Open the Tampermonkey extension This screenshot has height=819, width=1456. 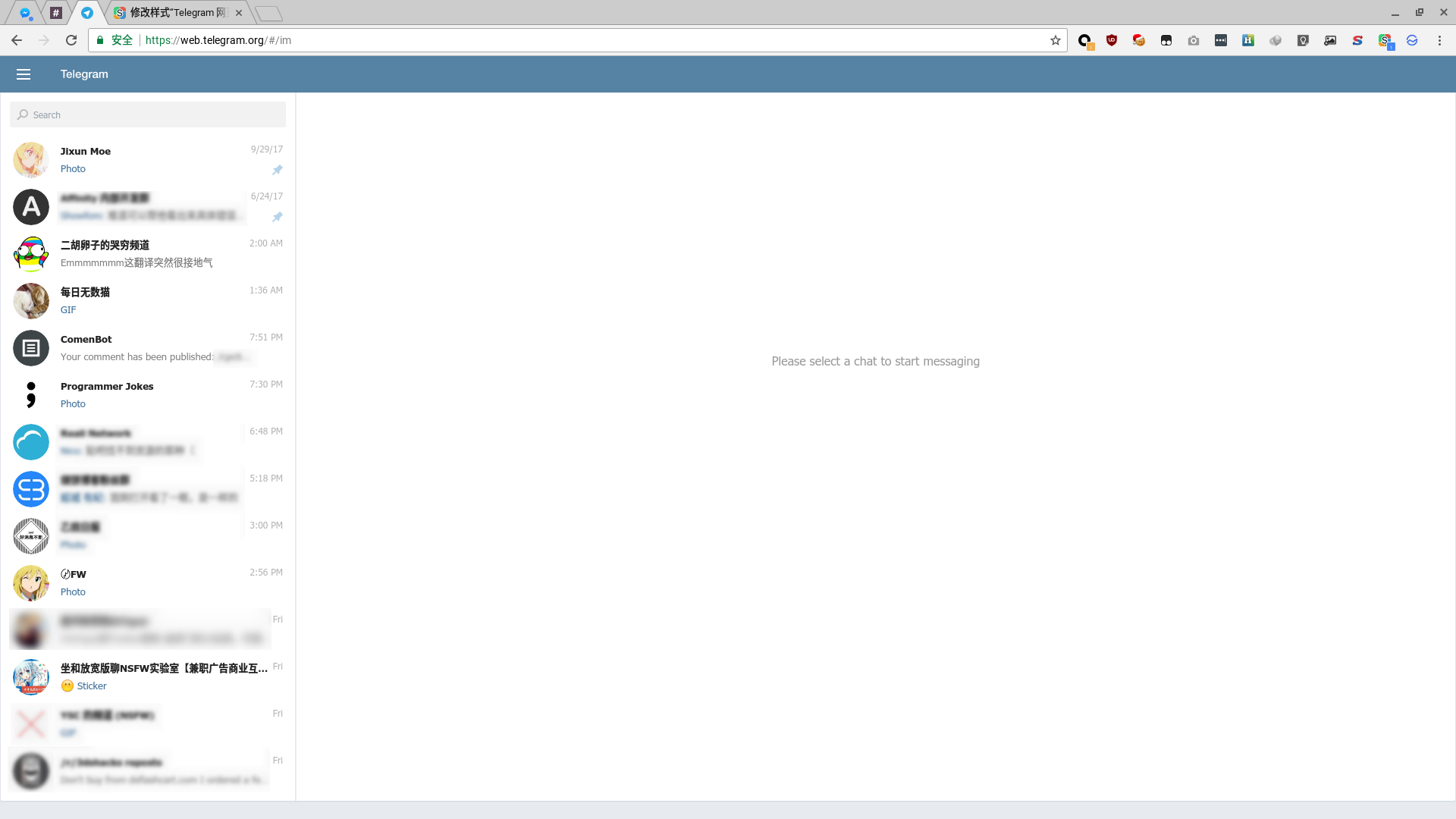pyautogui.click(x=1166, y=40)
